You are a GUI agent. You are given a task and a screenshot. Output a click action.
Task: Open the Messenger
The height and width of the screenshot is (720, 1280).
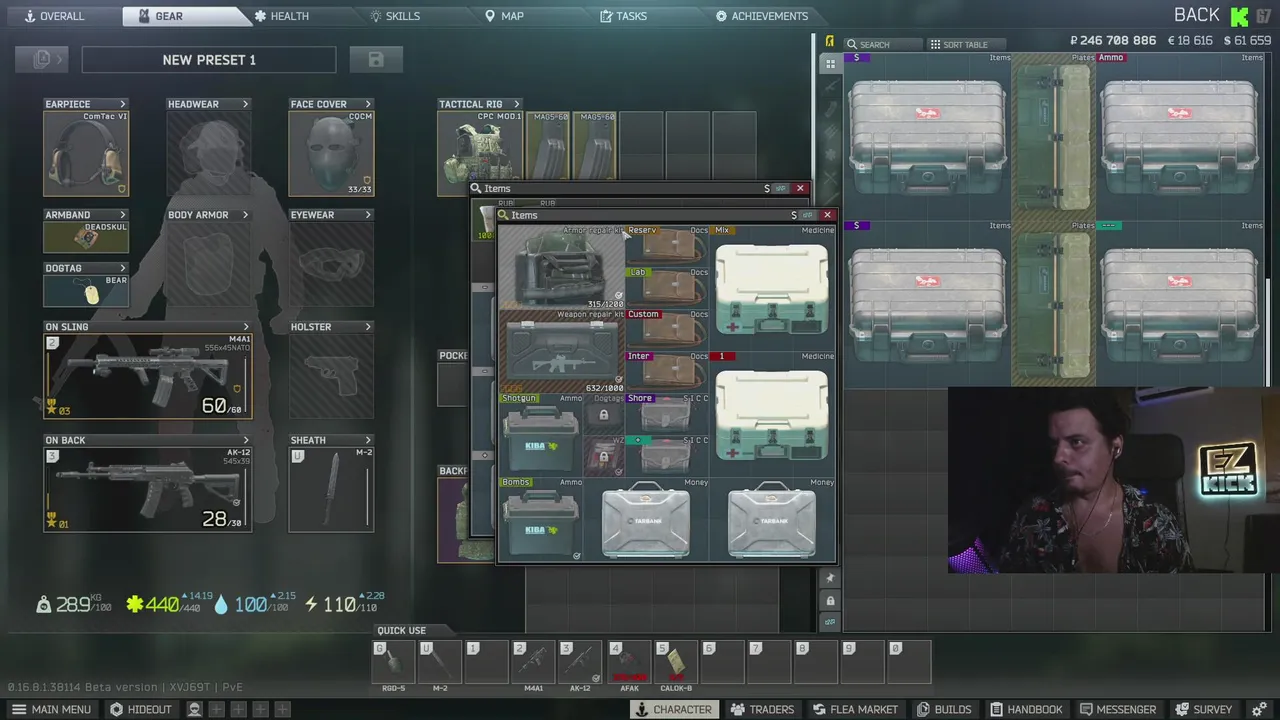[1116, 709]
